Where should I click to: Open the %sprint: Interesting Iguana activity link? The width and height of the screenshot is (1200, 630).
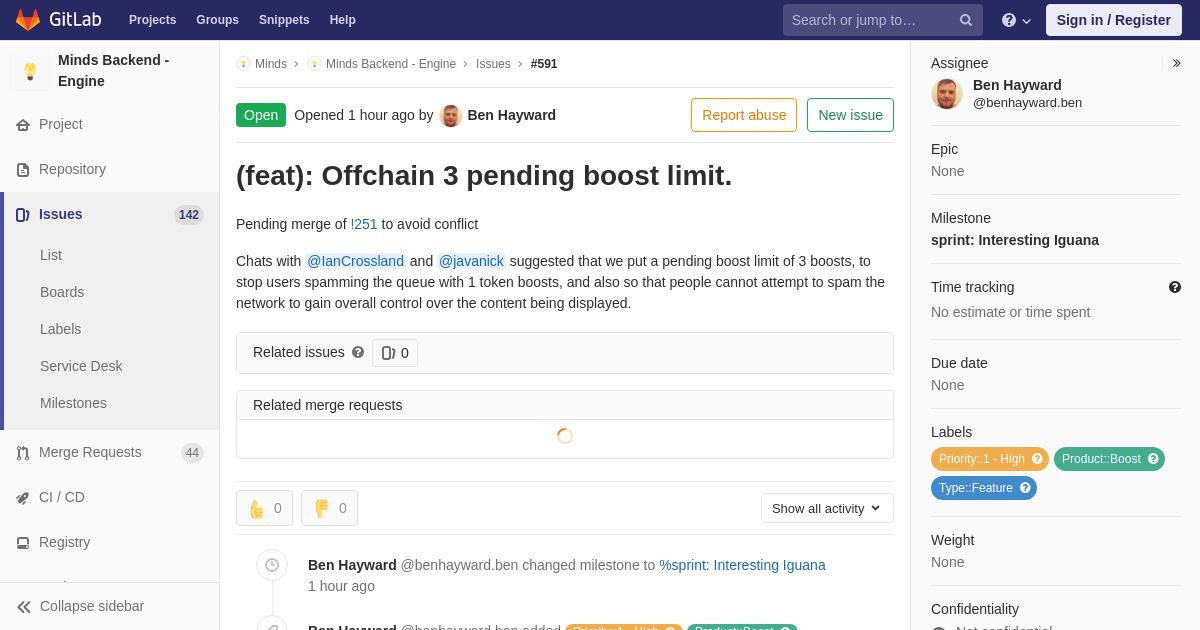tap(742, 565)
